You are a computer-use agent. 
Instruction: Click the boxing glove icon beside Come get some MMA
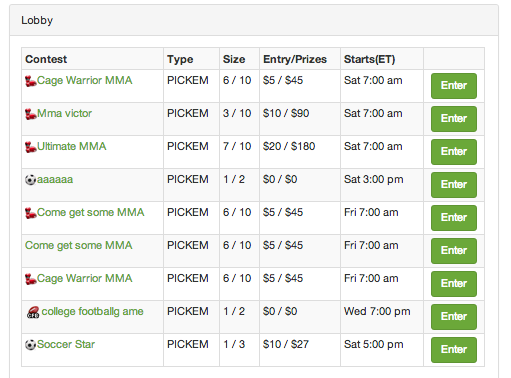(x=31, y=213)
